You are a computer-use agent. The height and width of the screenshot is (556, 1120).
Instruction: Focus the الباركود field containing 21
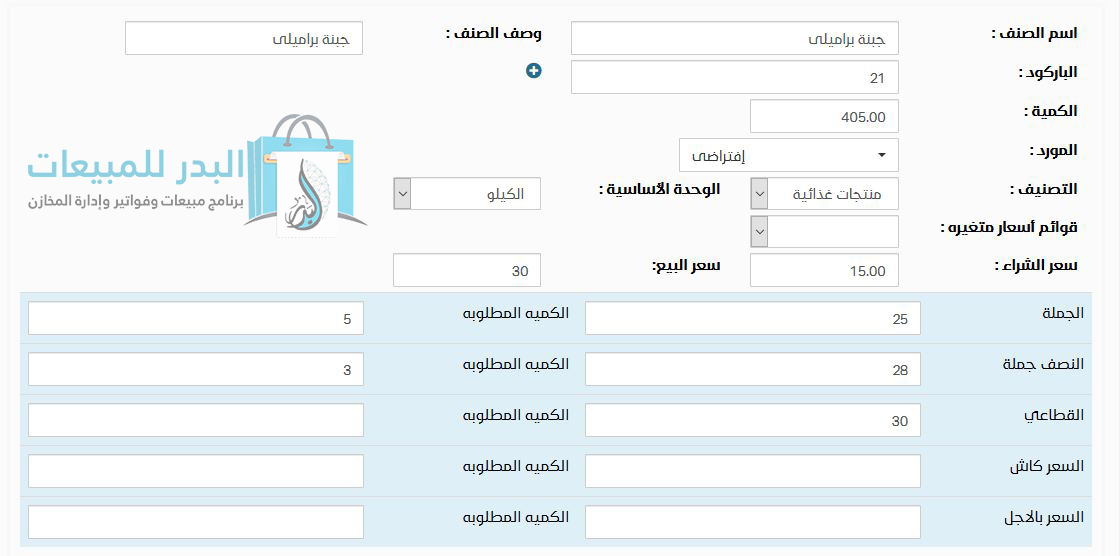pyautogui.click(x=735, y=77)
